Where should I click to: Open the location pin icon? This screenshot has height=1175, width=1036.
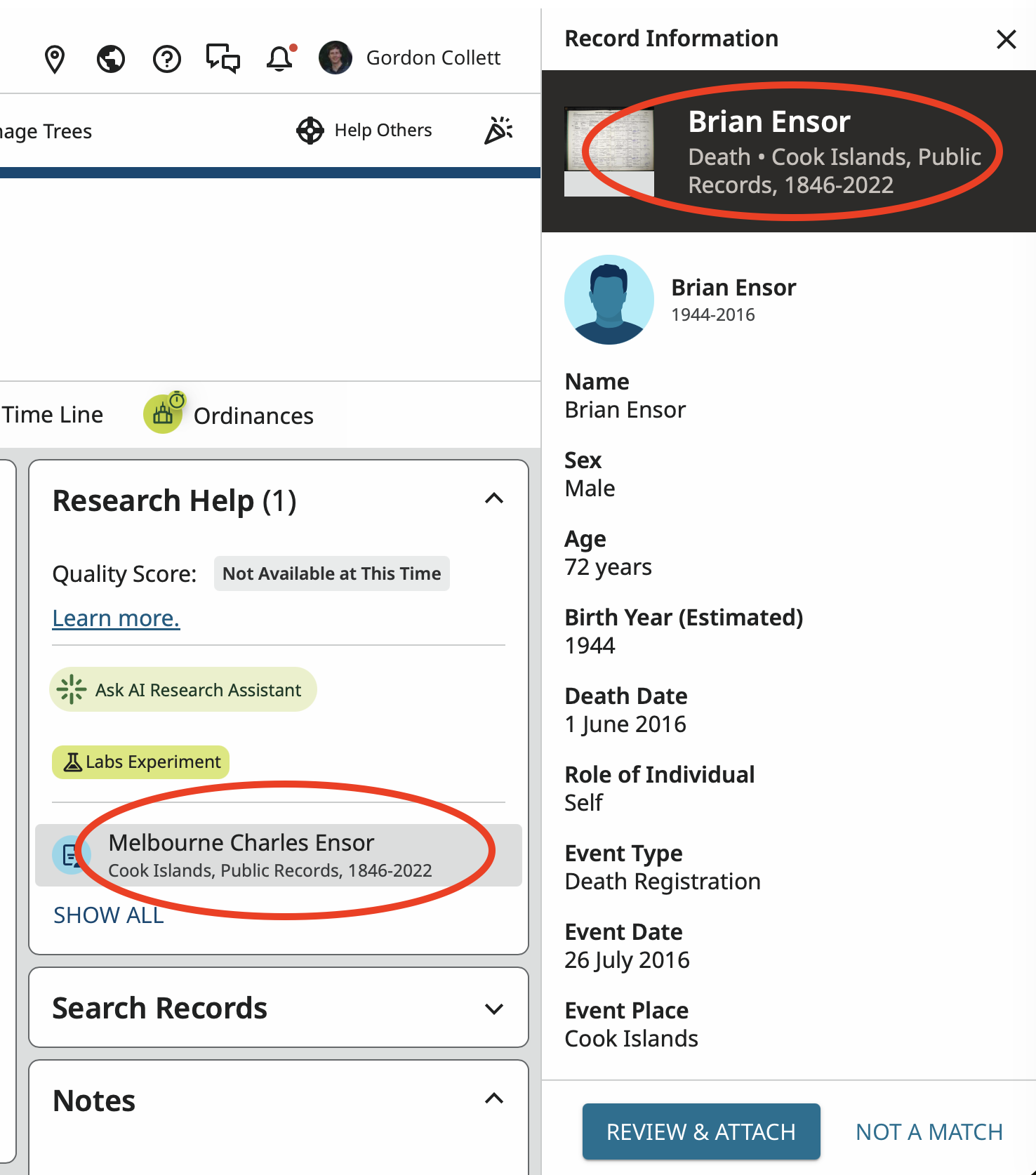(x=55, y=59)
